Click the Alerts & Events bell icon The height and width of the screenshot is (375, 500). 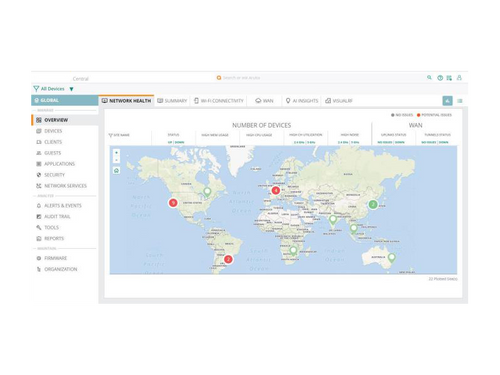pos(39,206)
